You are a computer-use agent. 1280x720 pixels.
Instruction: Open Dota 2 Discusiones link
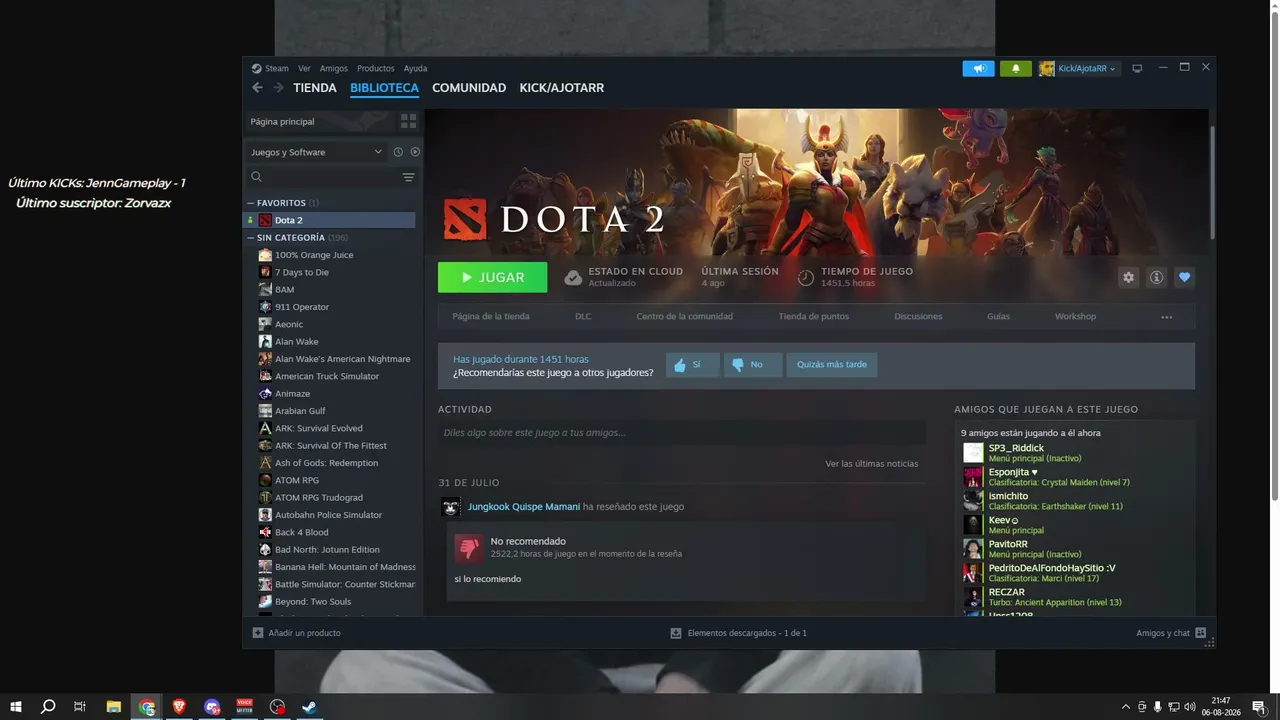pyautogui.click(x=918, y=317)
